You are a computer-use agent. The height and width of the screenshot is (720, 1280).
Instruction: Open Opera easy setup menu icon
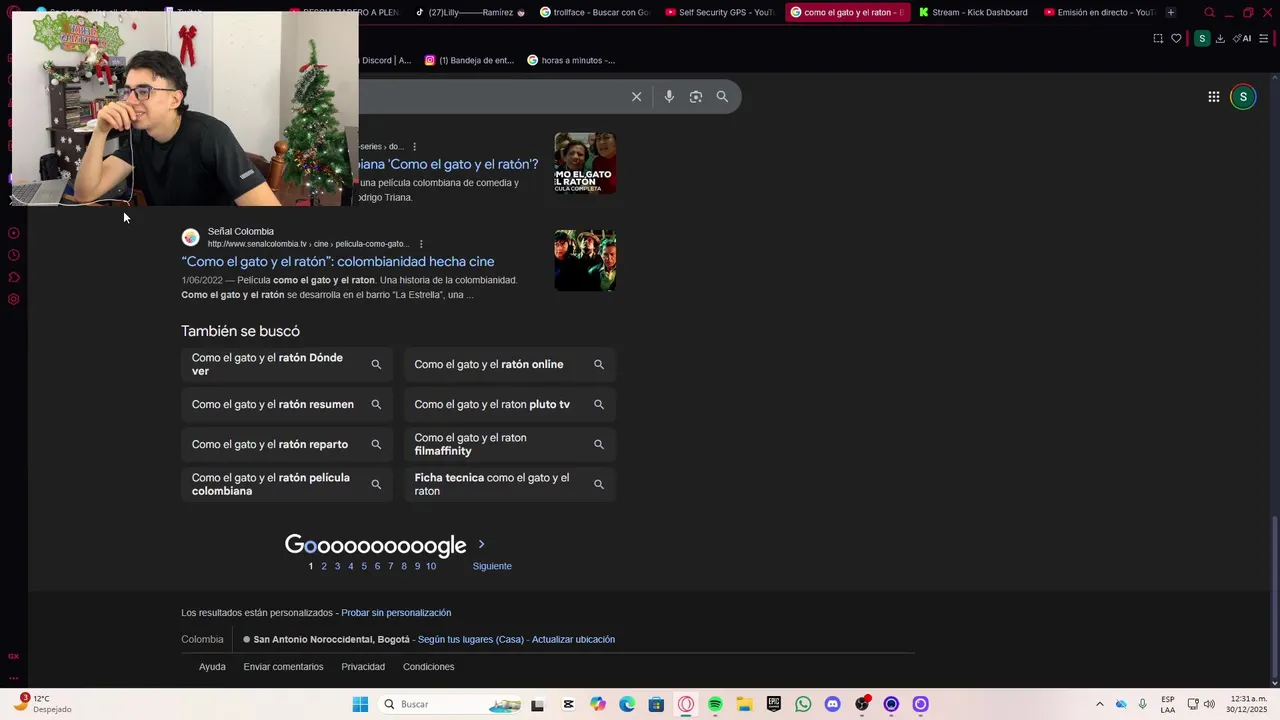click(1264, 39)
